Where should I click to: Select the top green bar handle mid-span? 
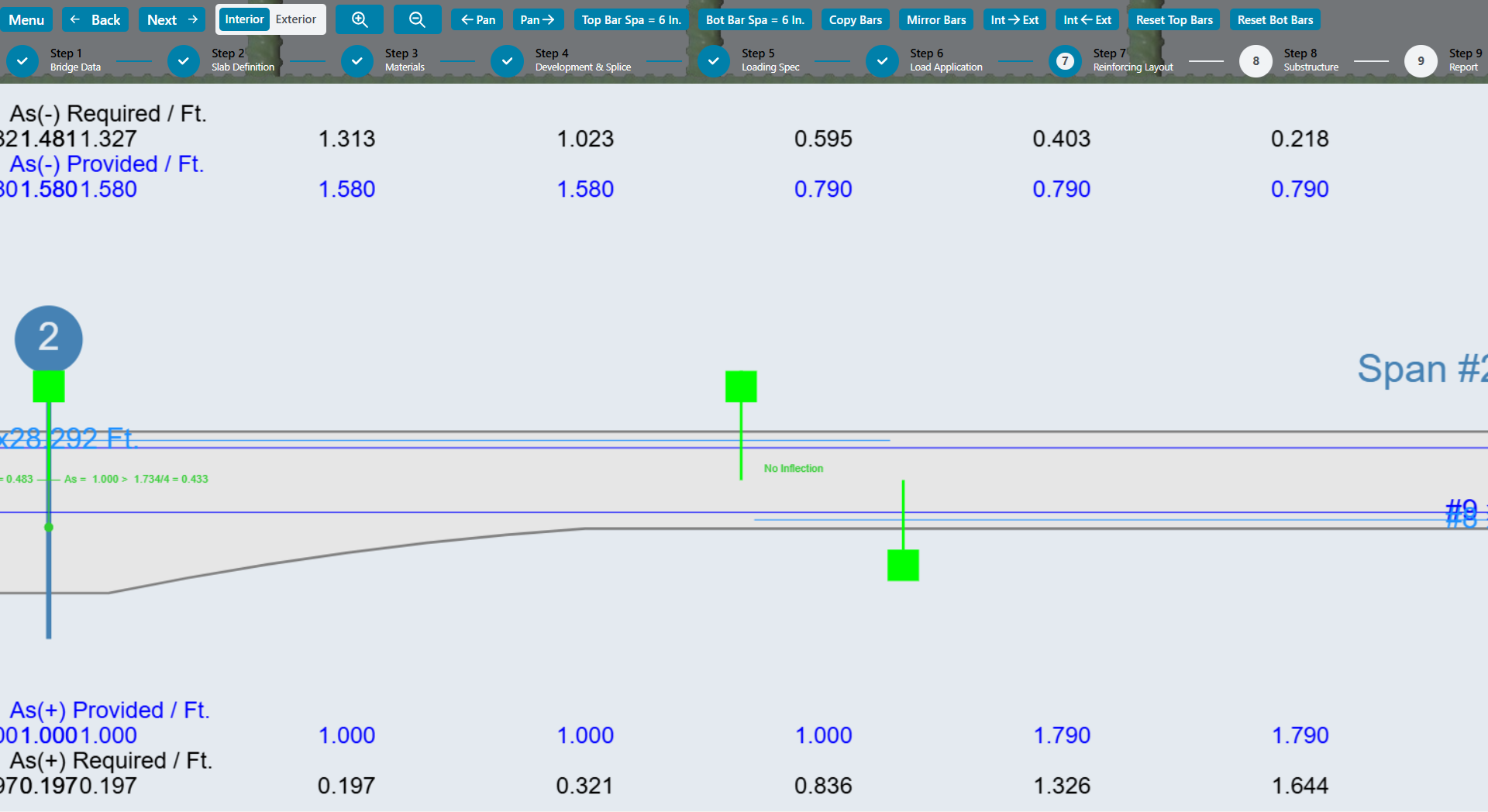coord(741,387)
